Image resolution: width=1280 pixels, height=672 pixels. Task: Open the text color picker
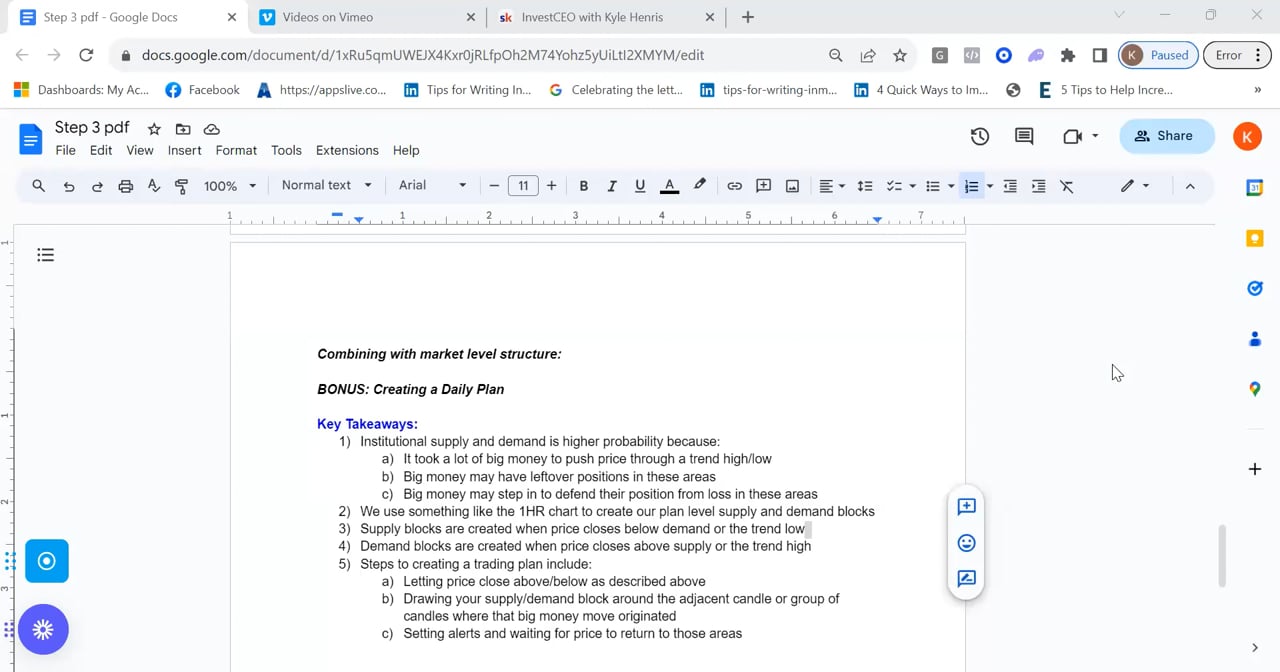point(668,185)
